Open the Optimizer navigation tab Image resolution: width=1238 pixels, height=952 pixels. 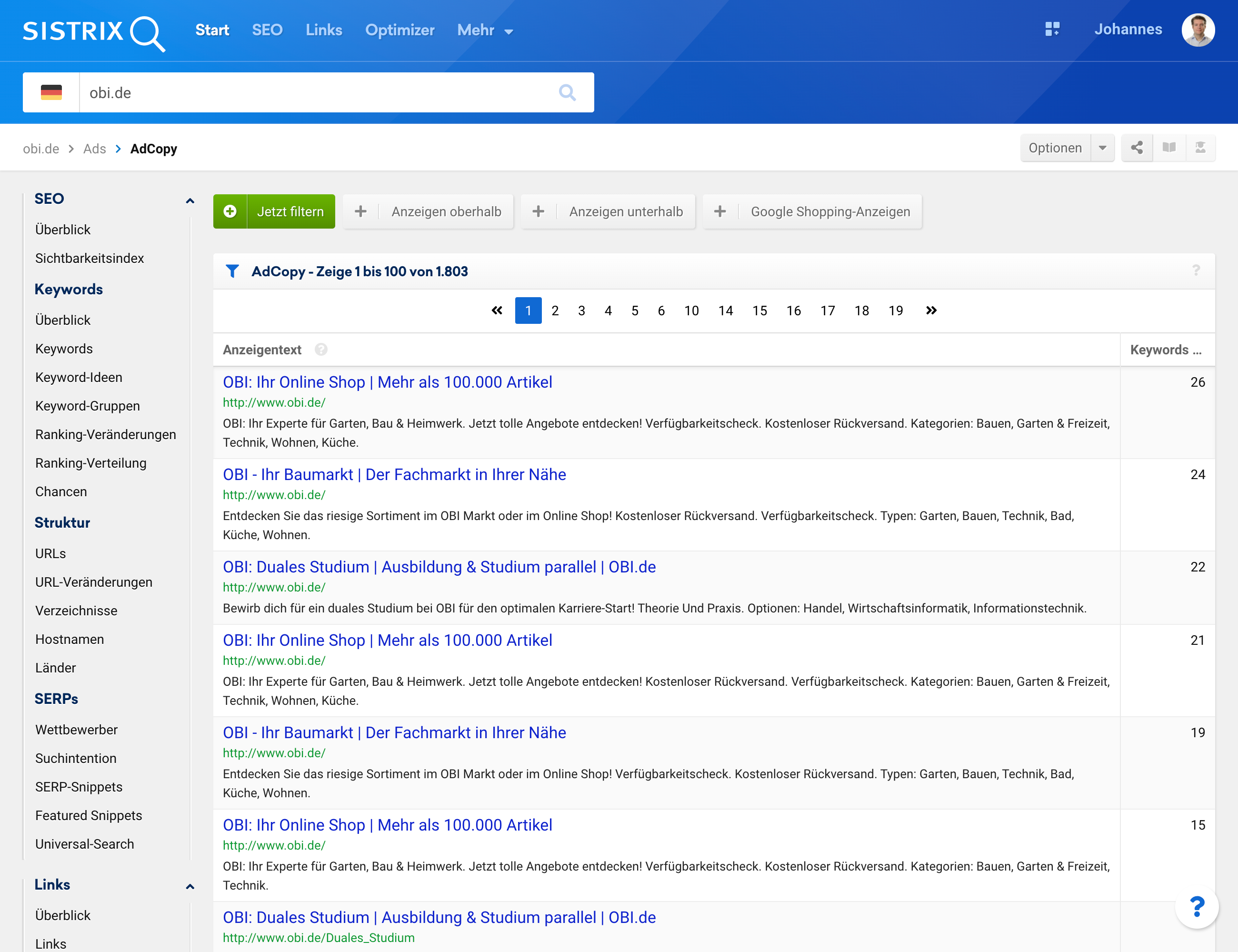click(x=399, y=30)
